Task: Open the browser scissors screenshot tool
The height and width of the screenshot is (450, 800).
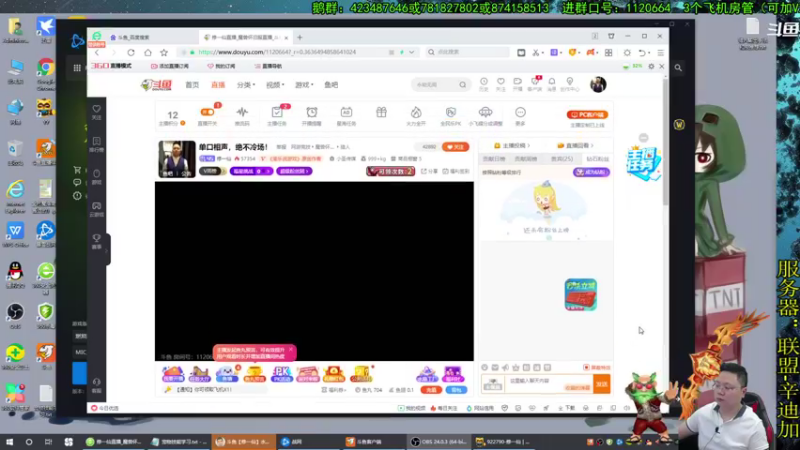Action: click(x=536, y=53)
